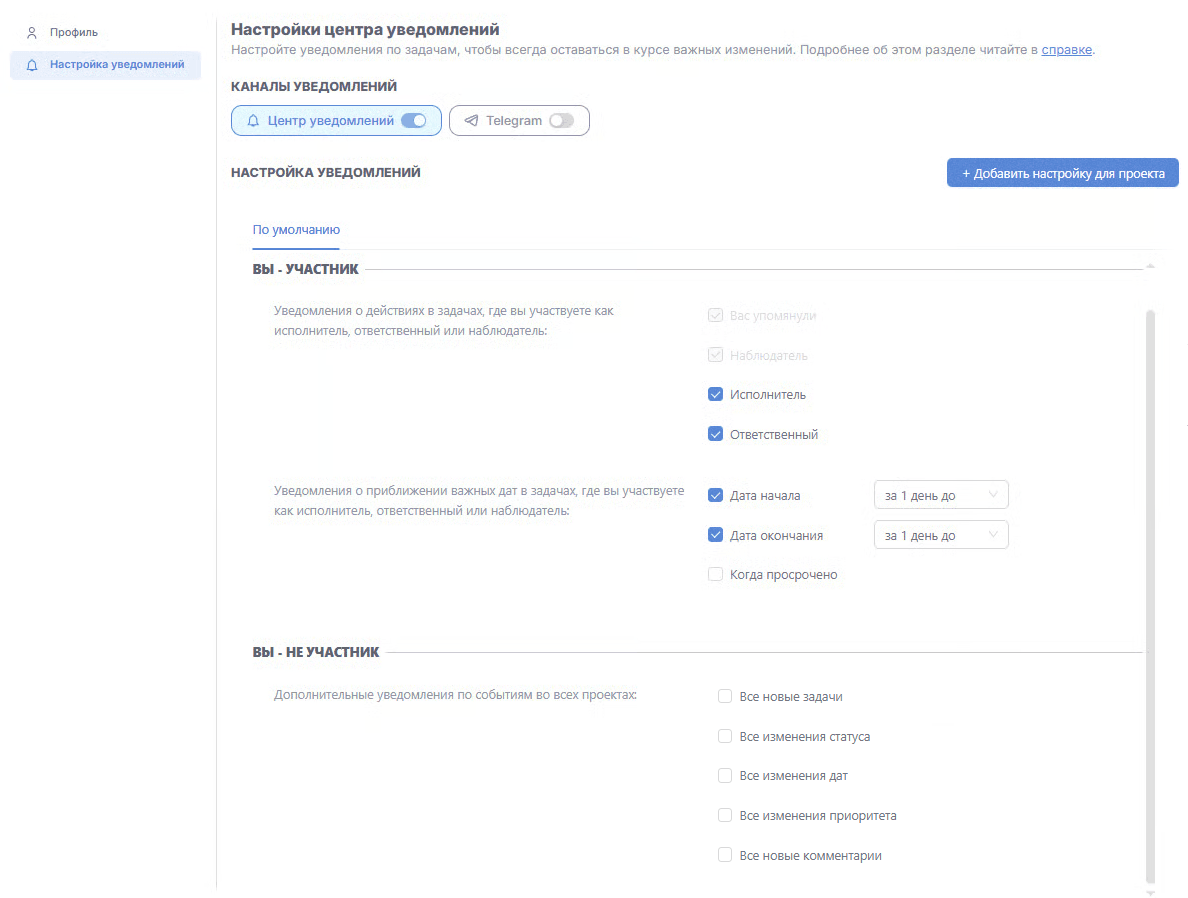Uncheck the Ответственный checkbox
The height and width of the screenshot is (898, 1188).
pos(715,435)
